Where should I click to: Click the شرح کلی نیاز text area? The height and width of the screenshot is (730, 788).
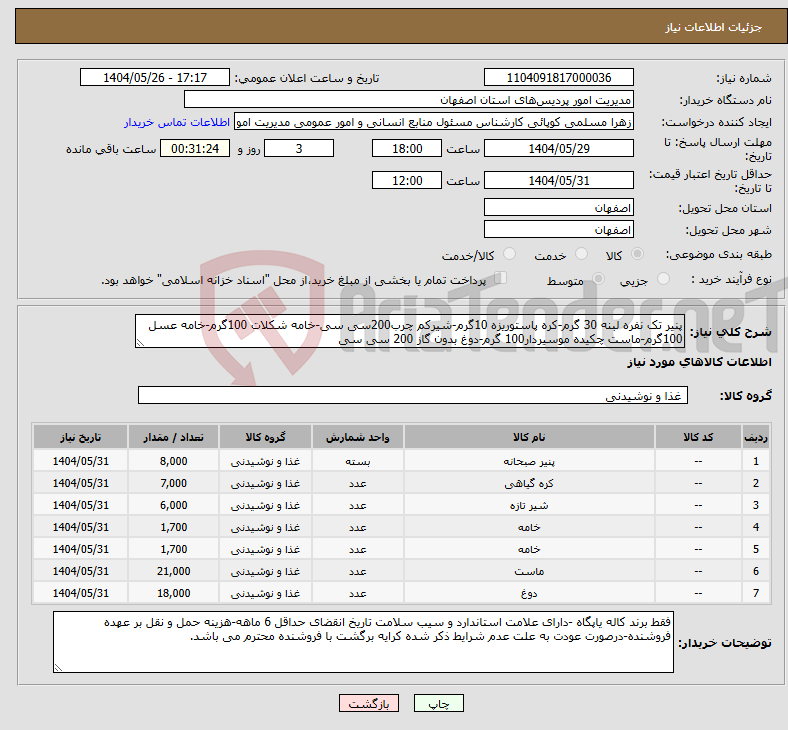[410, 331]
